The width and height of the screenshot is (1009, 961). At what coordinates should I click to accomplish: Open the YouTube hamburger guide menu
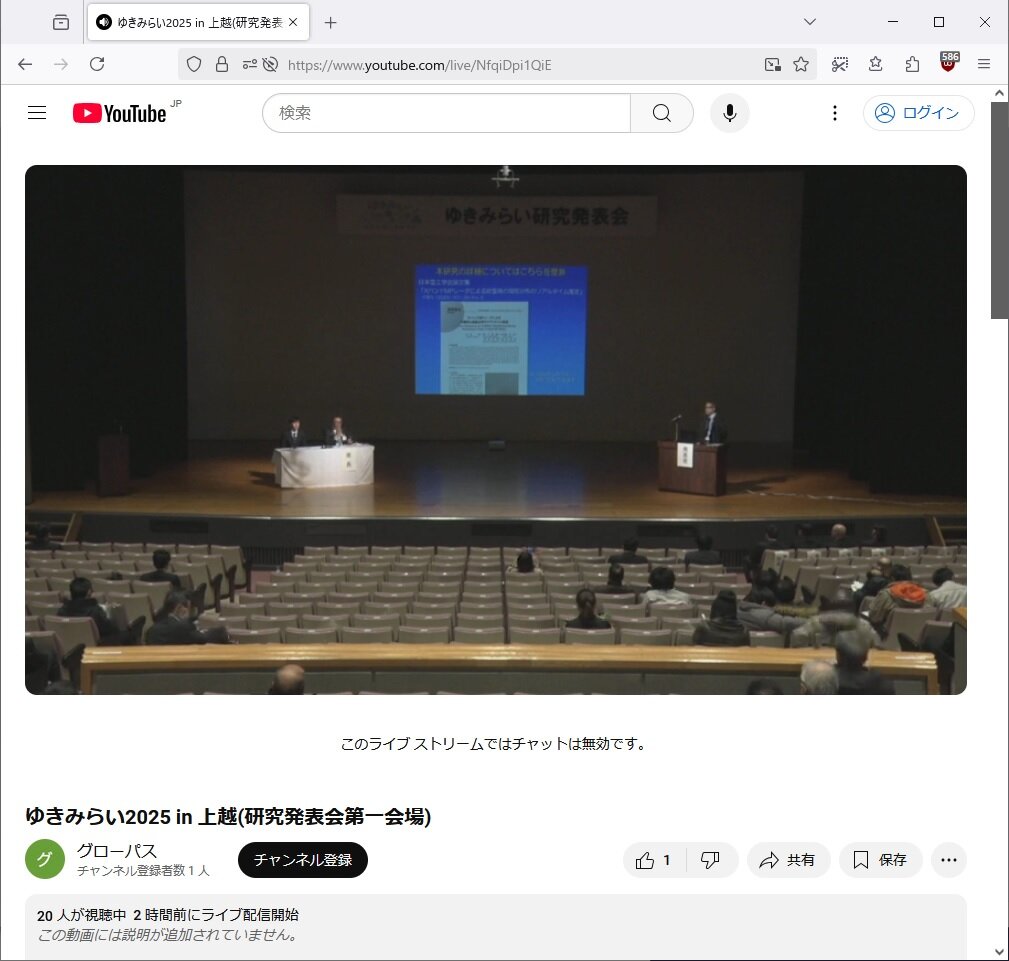37,113
